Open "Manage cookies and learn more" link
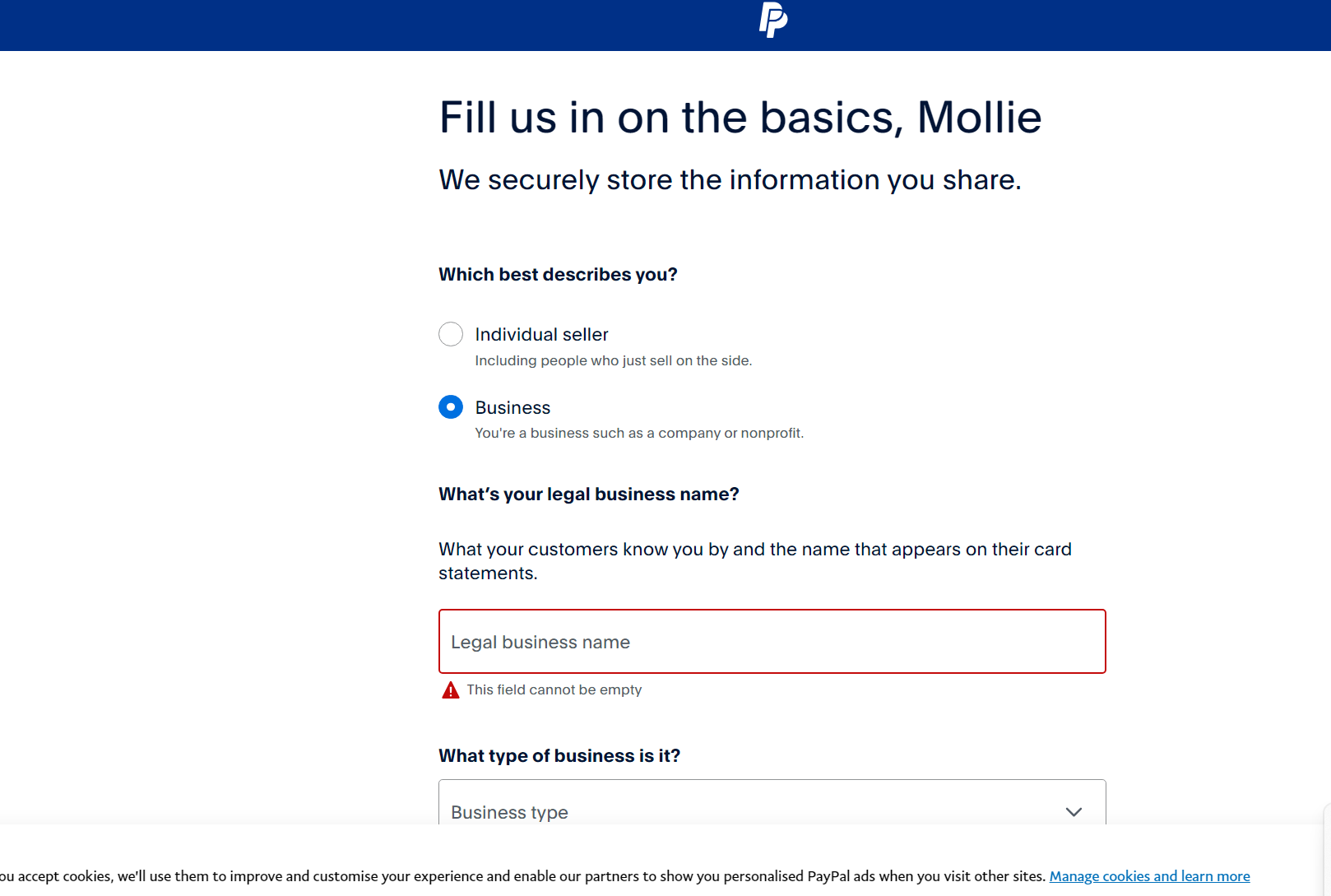 (1149, 876)
